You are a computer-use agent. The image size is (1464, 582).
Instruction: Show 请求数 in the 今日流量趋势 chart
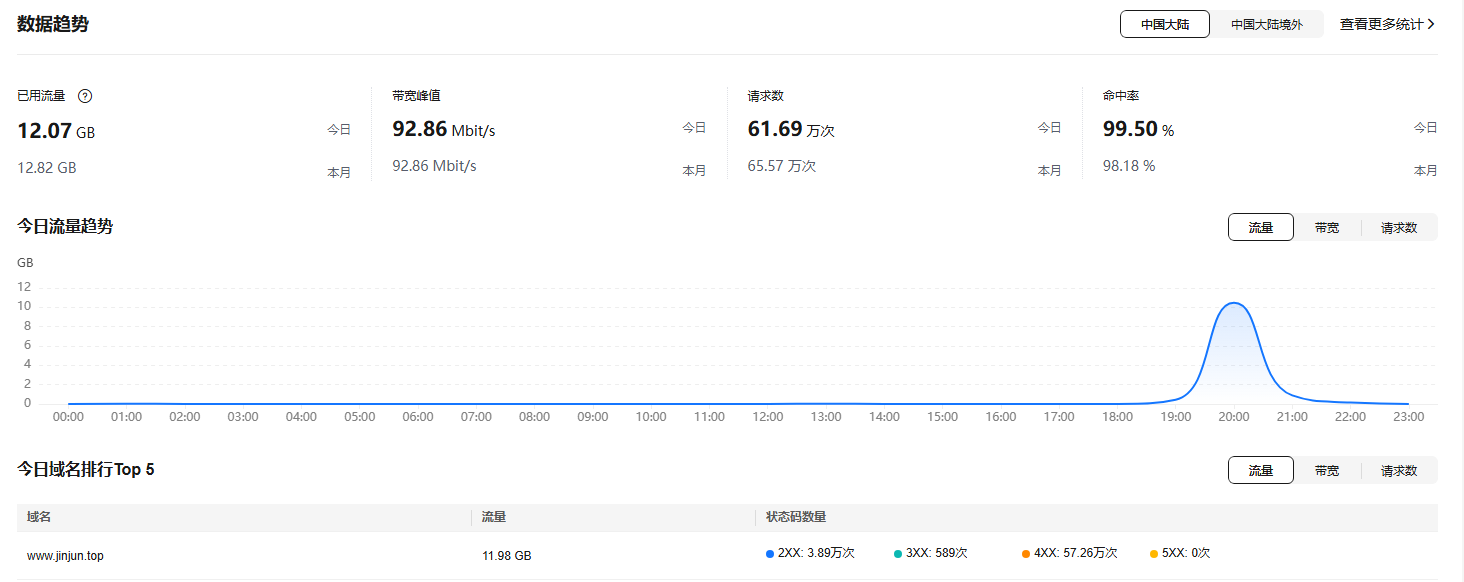[x=1398, y=227]
